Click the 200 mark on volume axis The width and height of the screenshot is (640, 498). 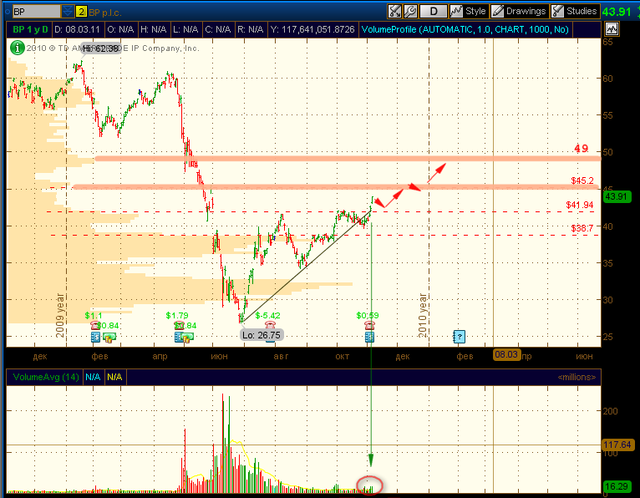click(611, 411)
